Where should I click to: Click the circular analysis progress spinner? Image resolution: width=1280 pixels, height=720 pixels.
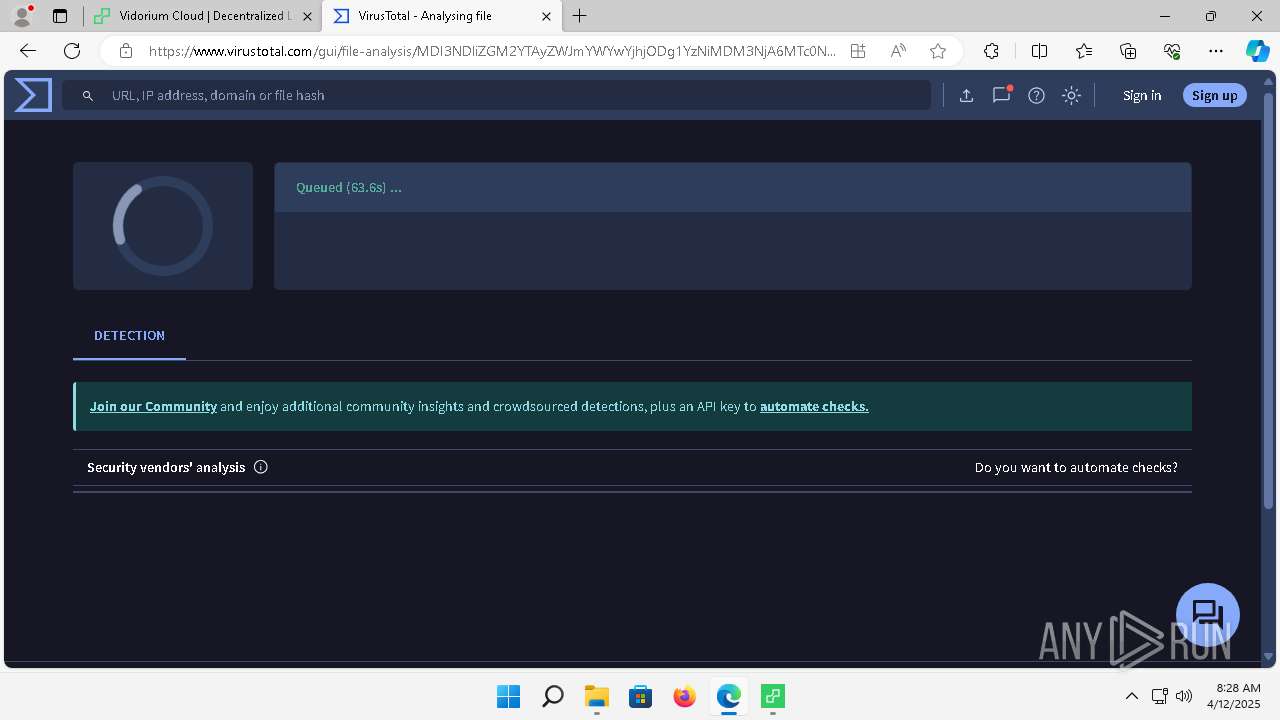pos(163,226)
